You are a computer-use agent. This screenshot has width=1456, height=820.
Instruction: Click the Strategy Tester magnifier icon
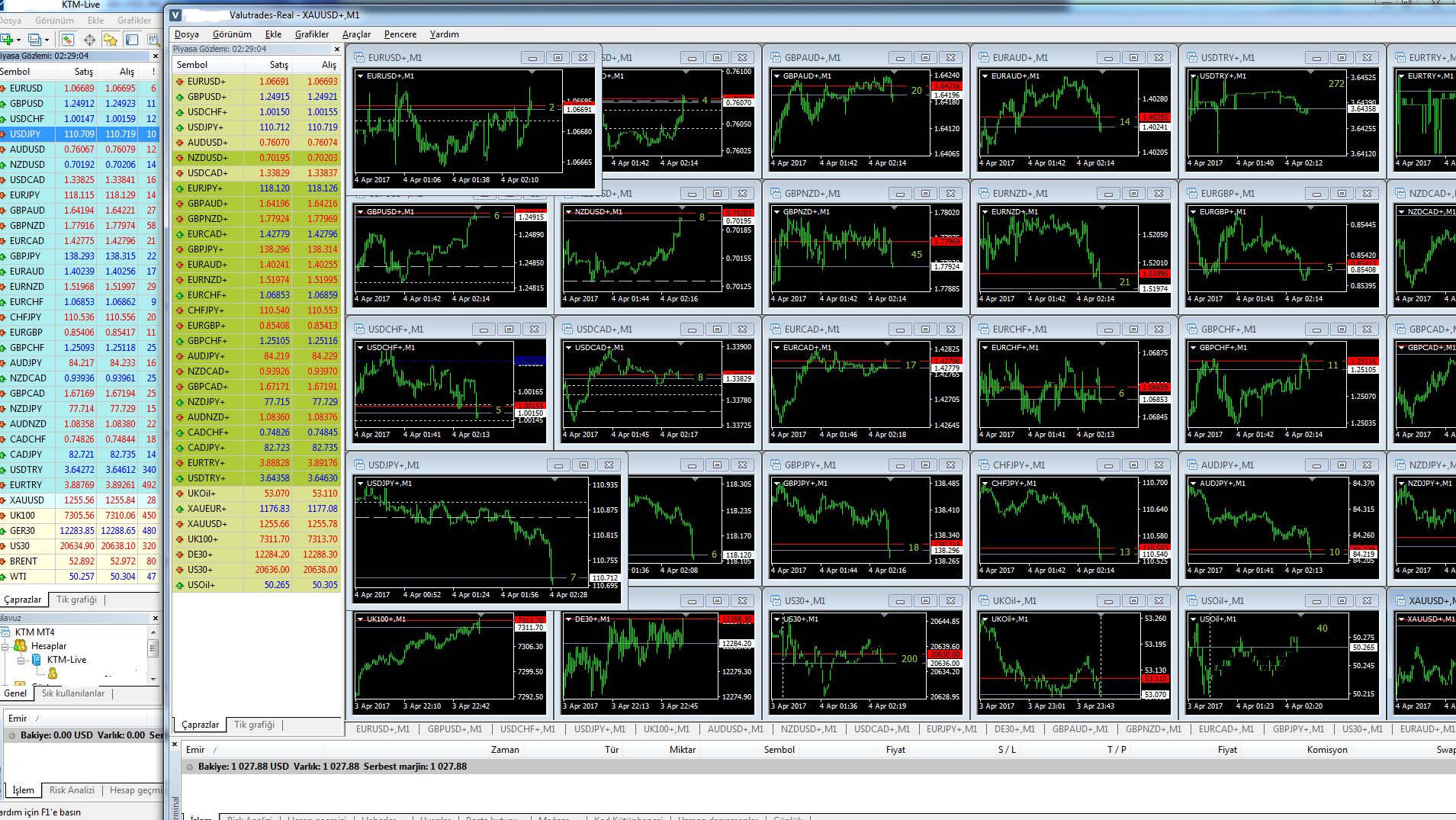click(153, 40)
